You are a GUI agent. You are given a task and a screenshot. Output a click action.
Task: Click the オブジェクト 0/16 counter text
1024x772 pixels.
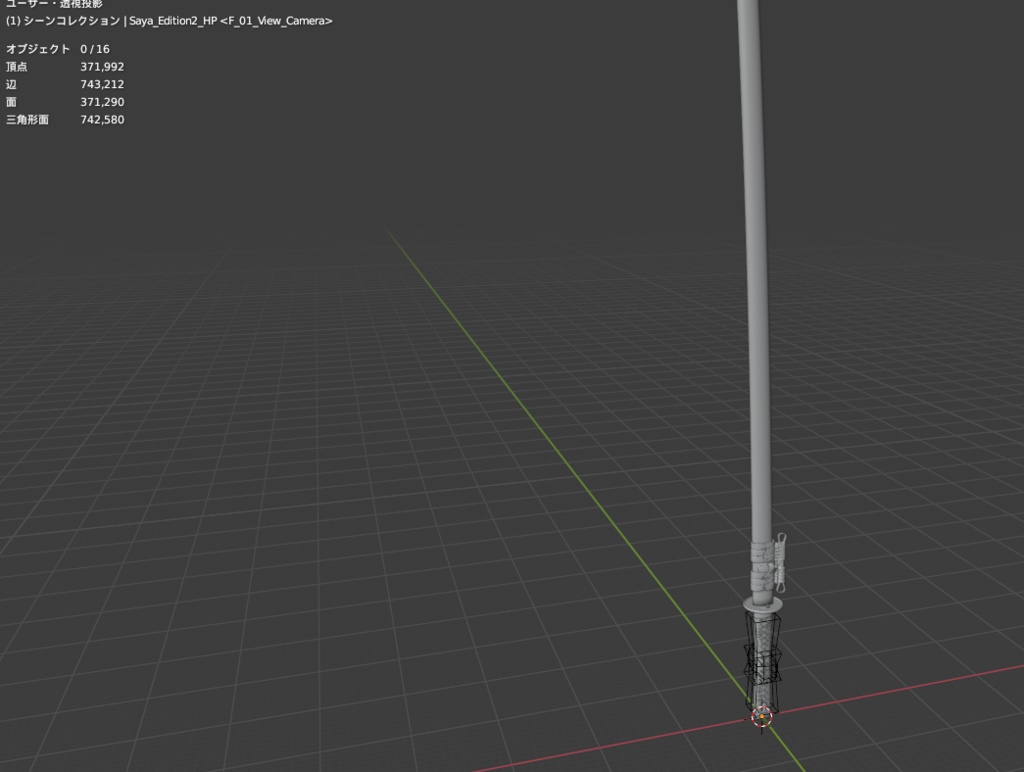click(x=60, y=48)
